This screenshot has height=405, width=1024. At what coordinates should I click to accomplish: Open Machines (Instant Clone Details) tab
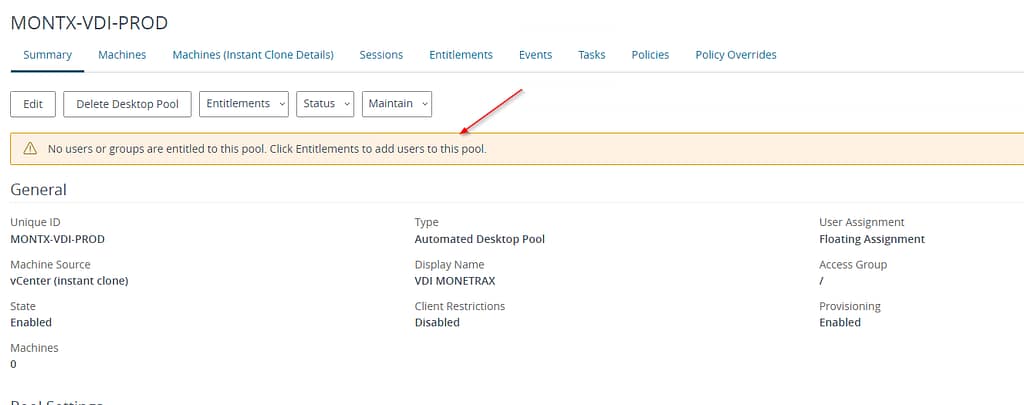(253, 55)
